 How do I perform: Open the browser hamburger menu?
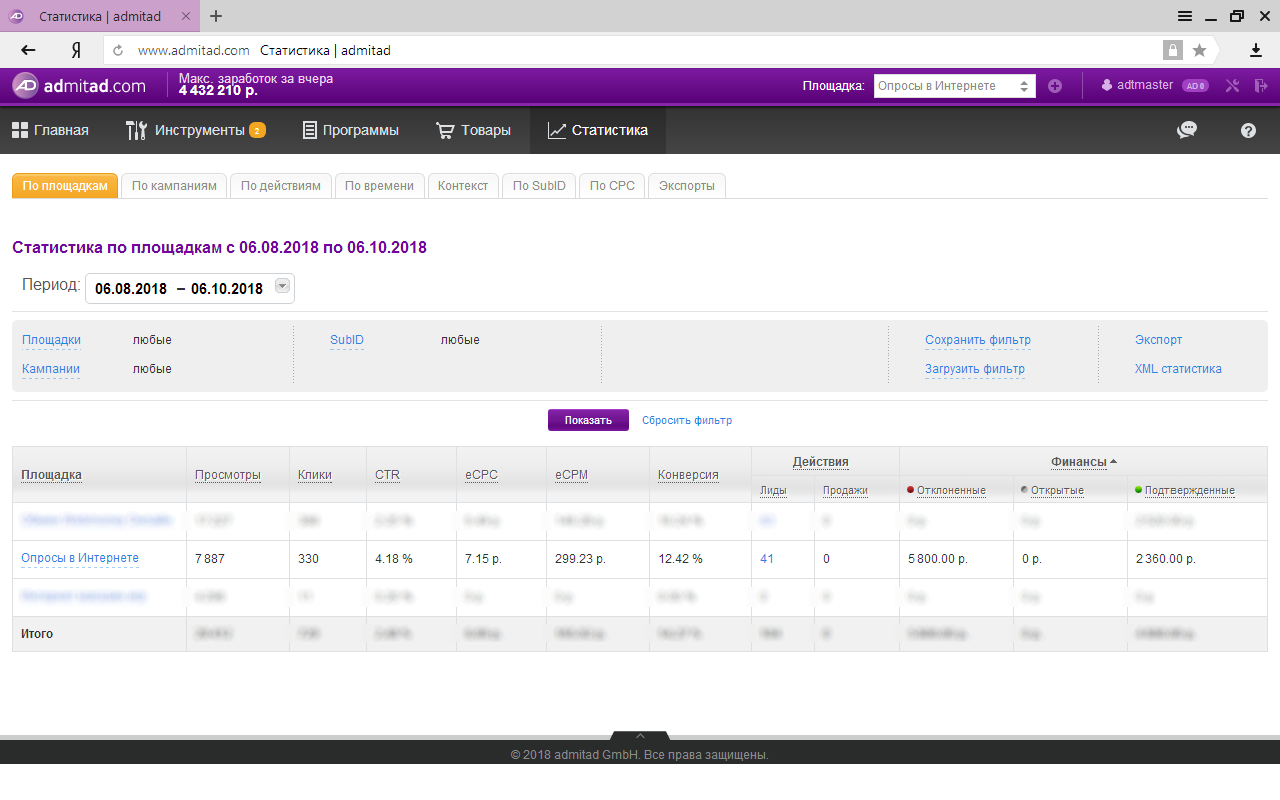pos(1185,16)
